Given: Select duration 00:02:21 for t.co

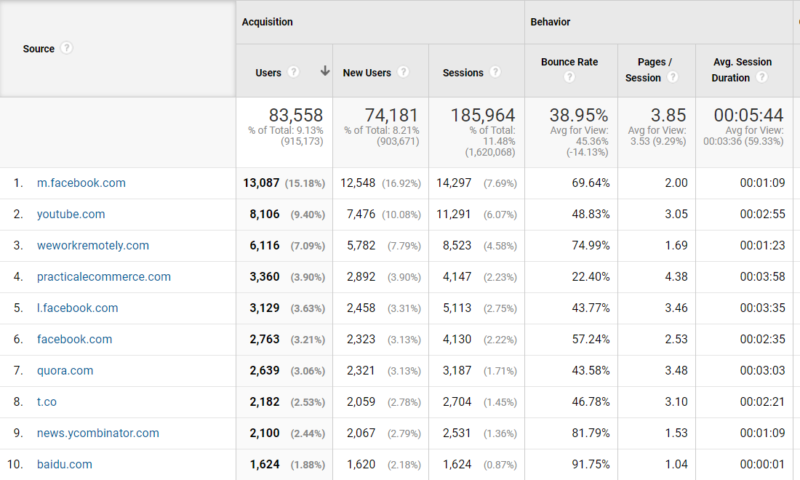Looking at the screenshot, I should [762, 402].
